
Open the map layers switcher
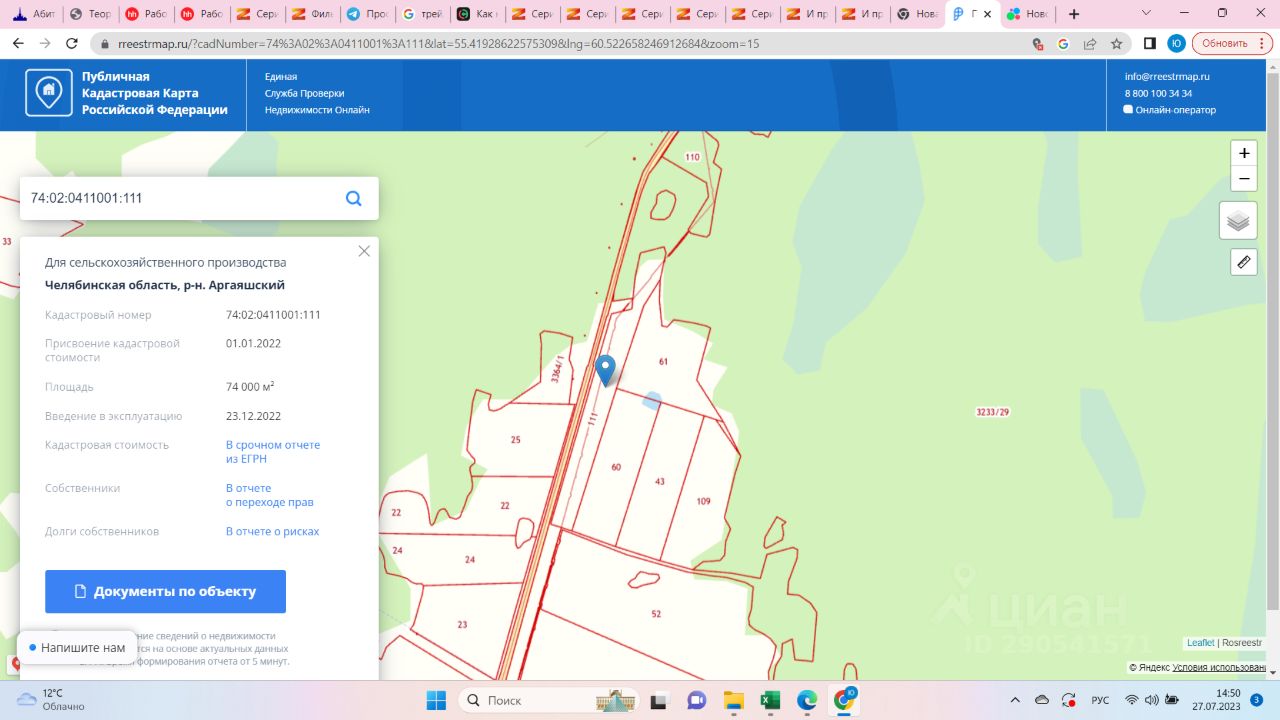1238,220
